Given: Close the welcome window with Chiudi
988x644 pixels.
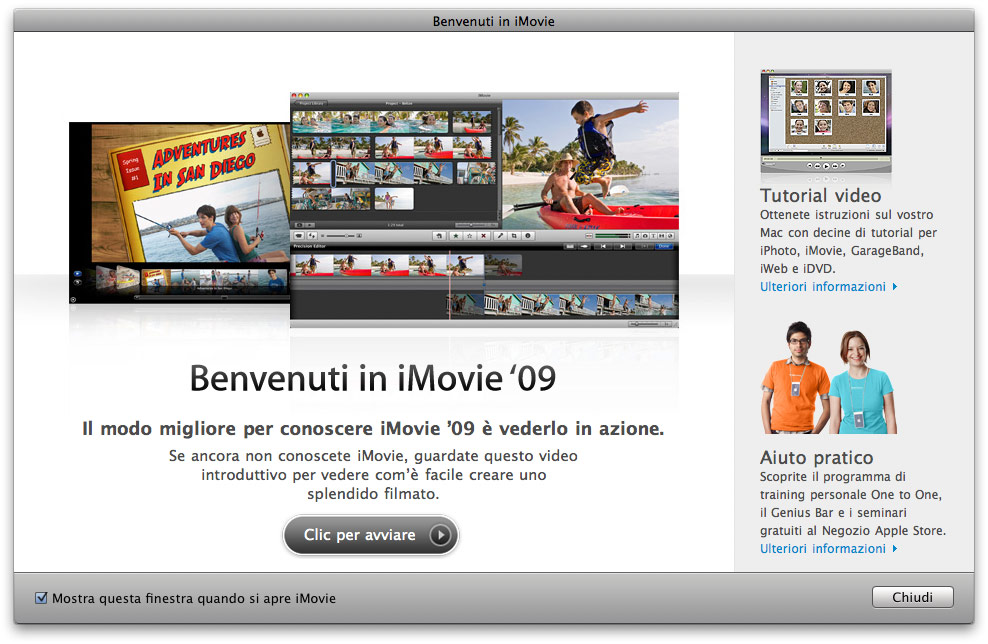Looking at the screenshot, I should pos(912,597).
